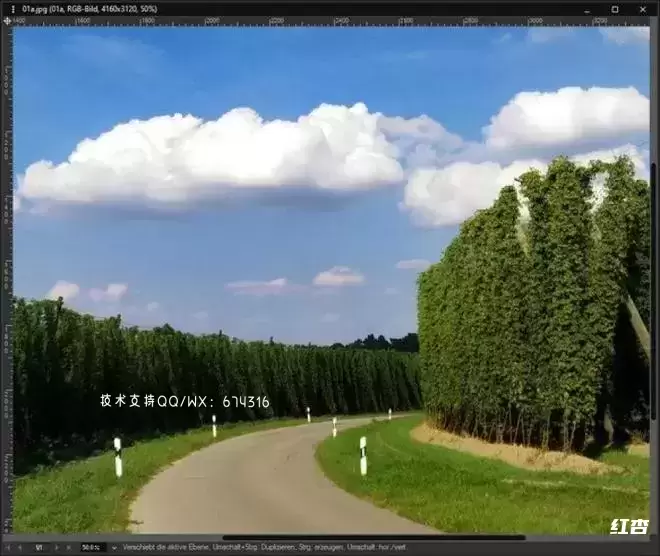
Task: Open the window menu with three dots
Action: [x=12, y=9]
